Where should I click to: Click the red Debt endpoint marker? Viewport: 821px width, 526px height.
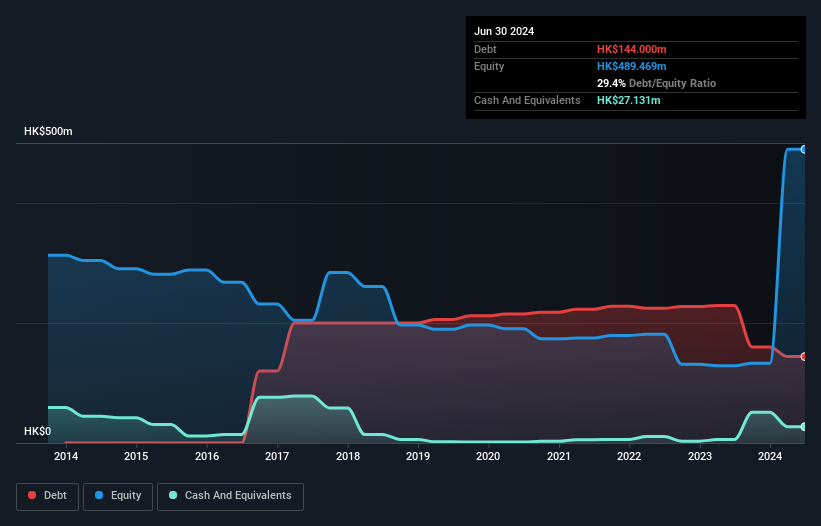[803, 356]
